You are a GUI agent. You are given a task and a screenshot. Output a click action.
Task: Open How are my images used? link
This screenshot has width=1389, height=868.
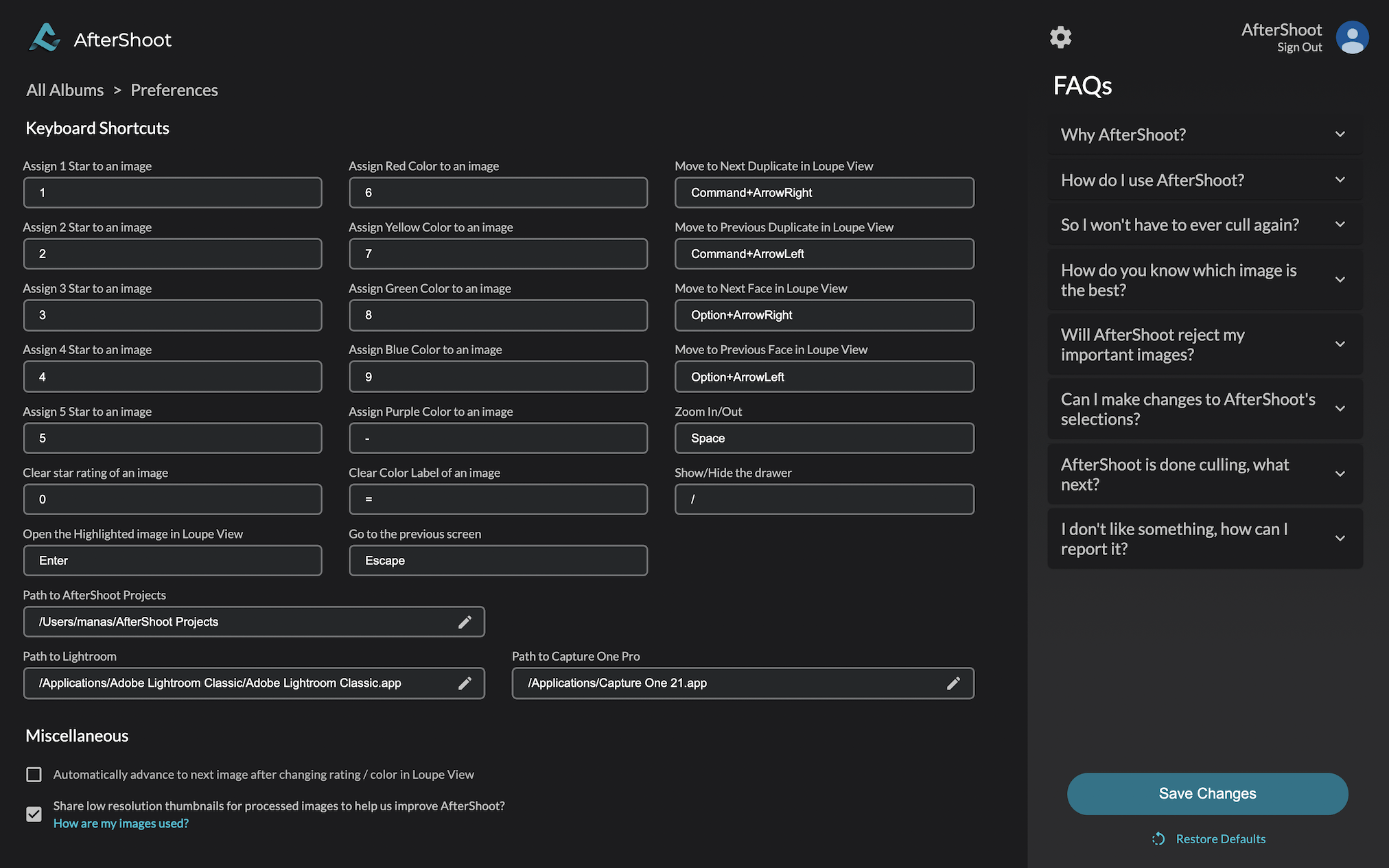pyautogui.click(x=121, y=823)
